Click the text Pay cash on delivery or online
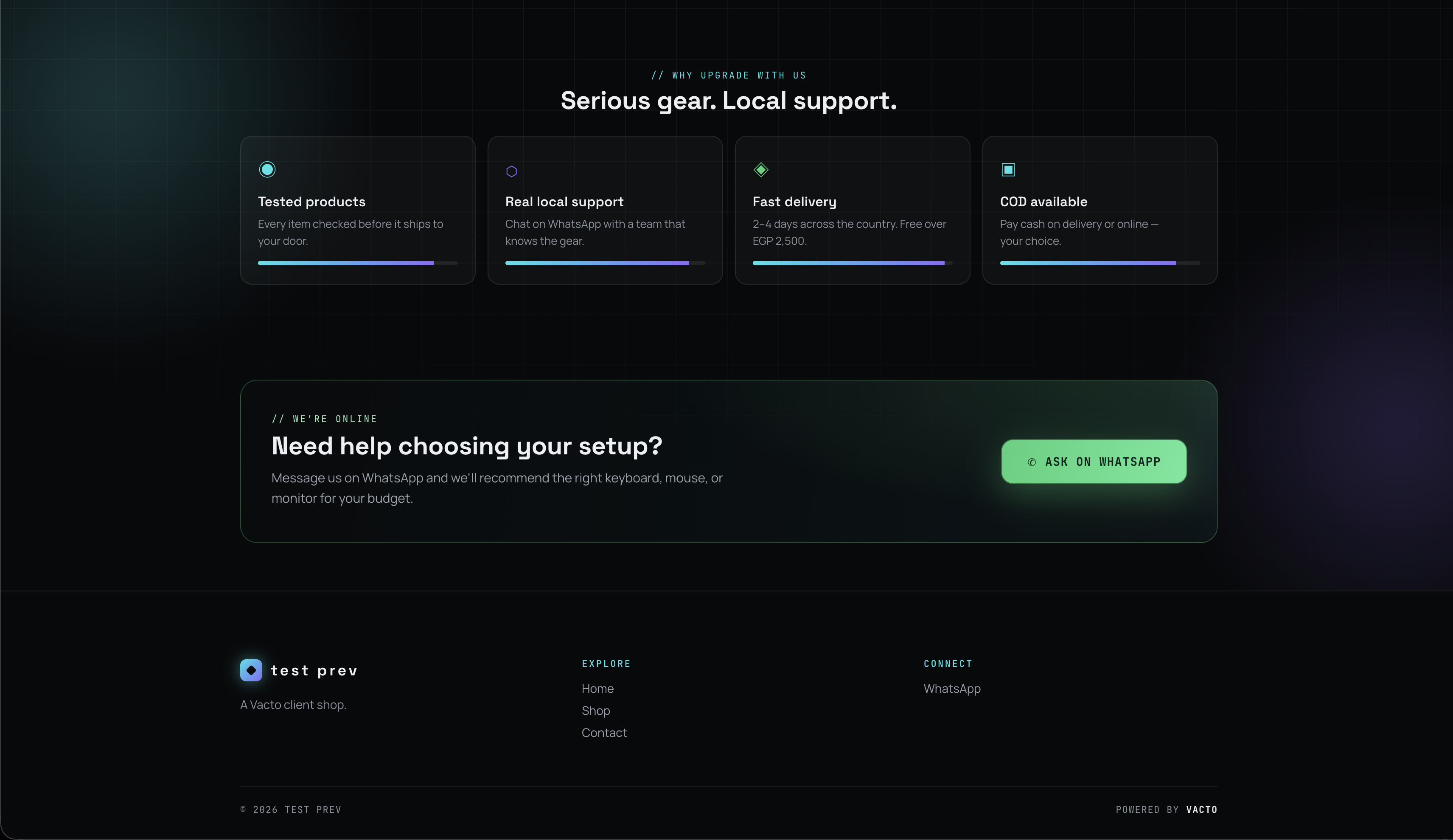The image size is (1453, 840). click(x=1079, y=232)
